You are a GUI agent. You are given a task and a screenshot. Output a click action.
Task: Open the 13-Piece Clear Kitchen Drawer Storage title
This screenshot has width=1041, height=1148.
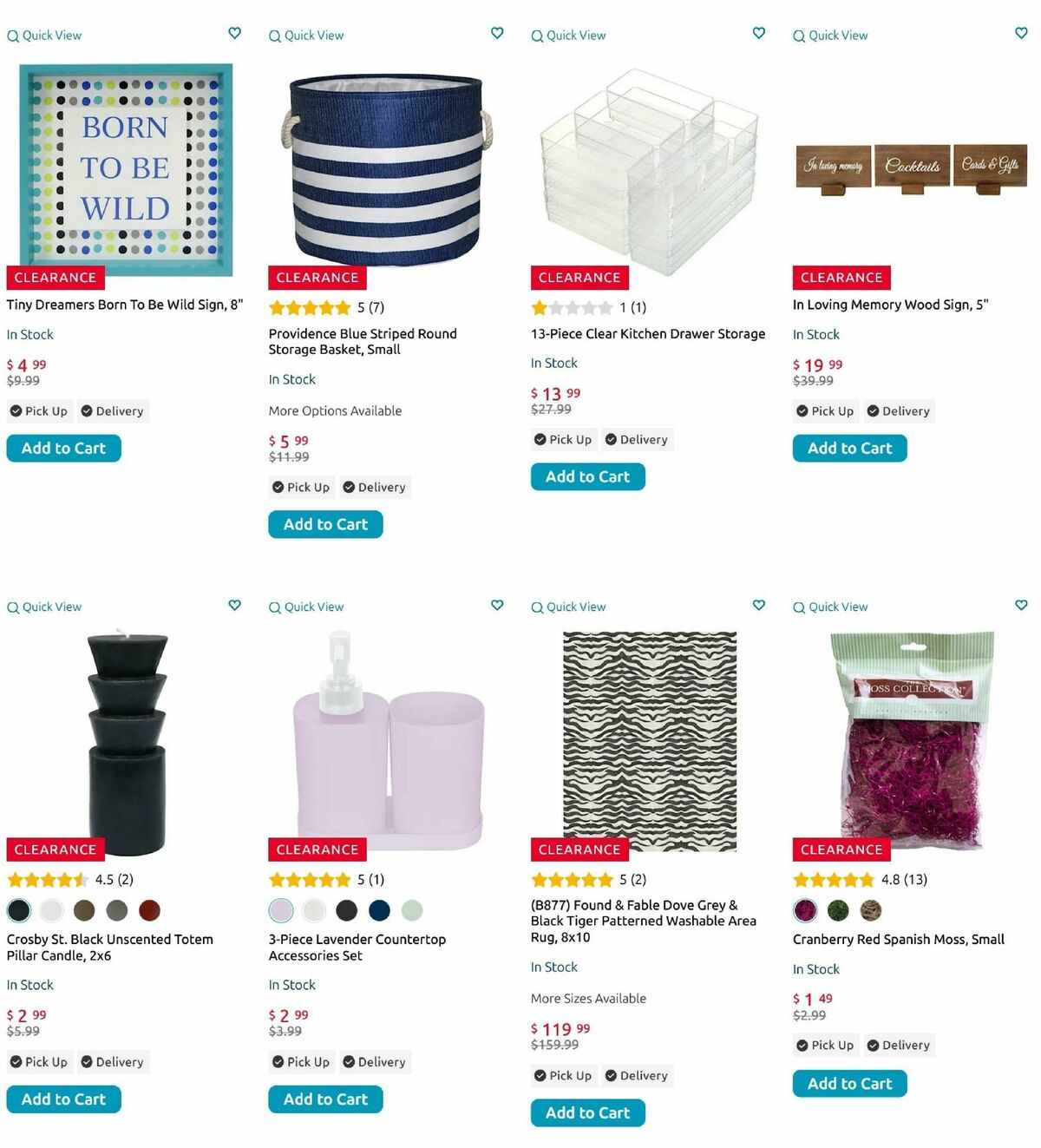647,334
